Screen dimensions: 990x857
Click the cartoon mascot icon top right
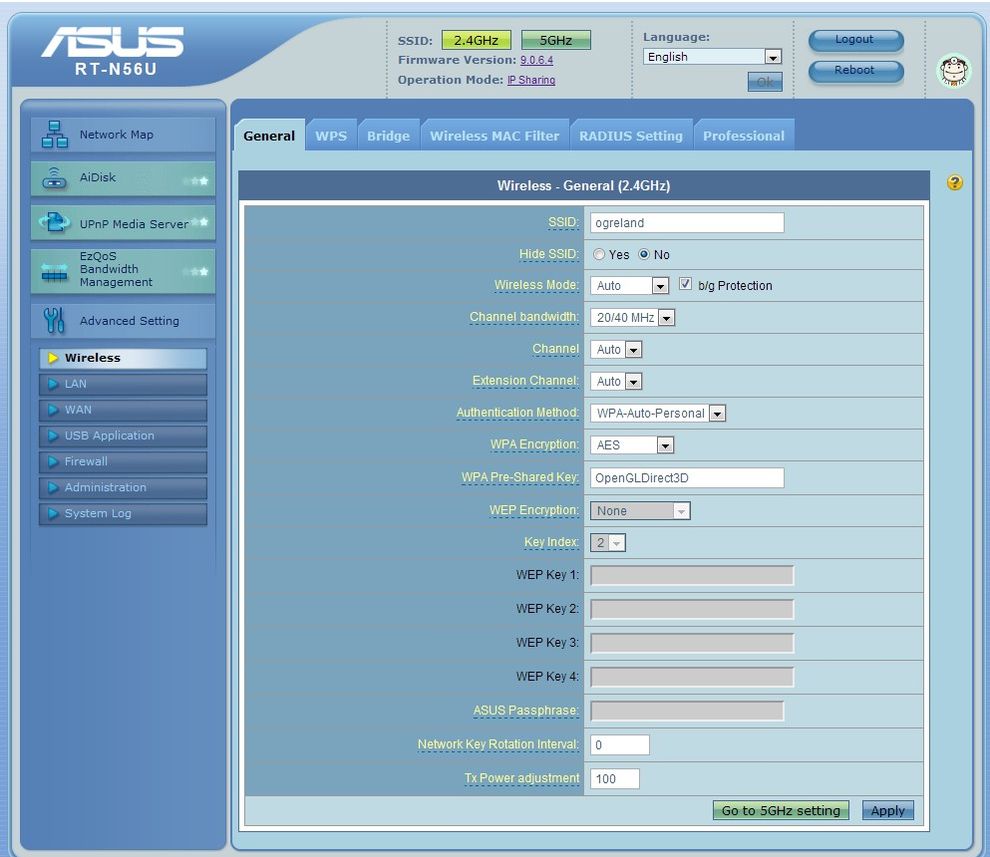coord(954,71)
